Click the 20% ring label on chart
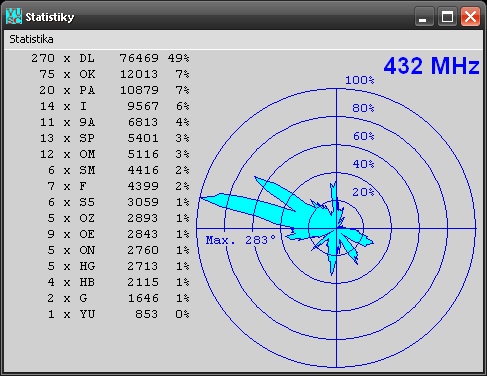This screenshot has width=487, height=376. pyautogui.click(x=363, y=192)
